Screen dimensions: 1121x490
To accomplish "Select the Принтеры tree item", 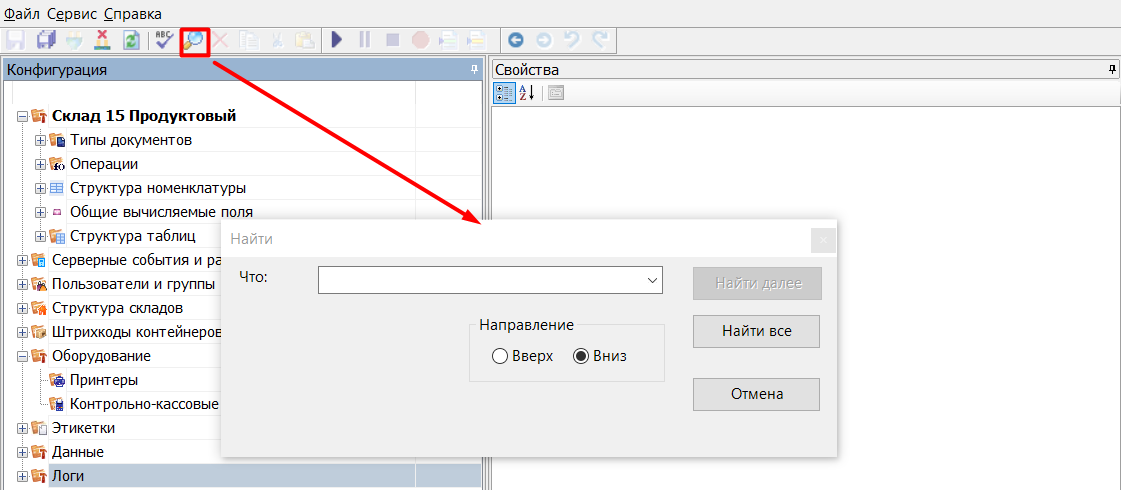I will tap(104, 380).
